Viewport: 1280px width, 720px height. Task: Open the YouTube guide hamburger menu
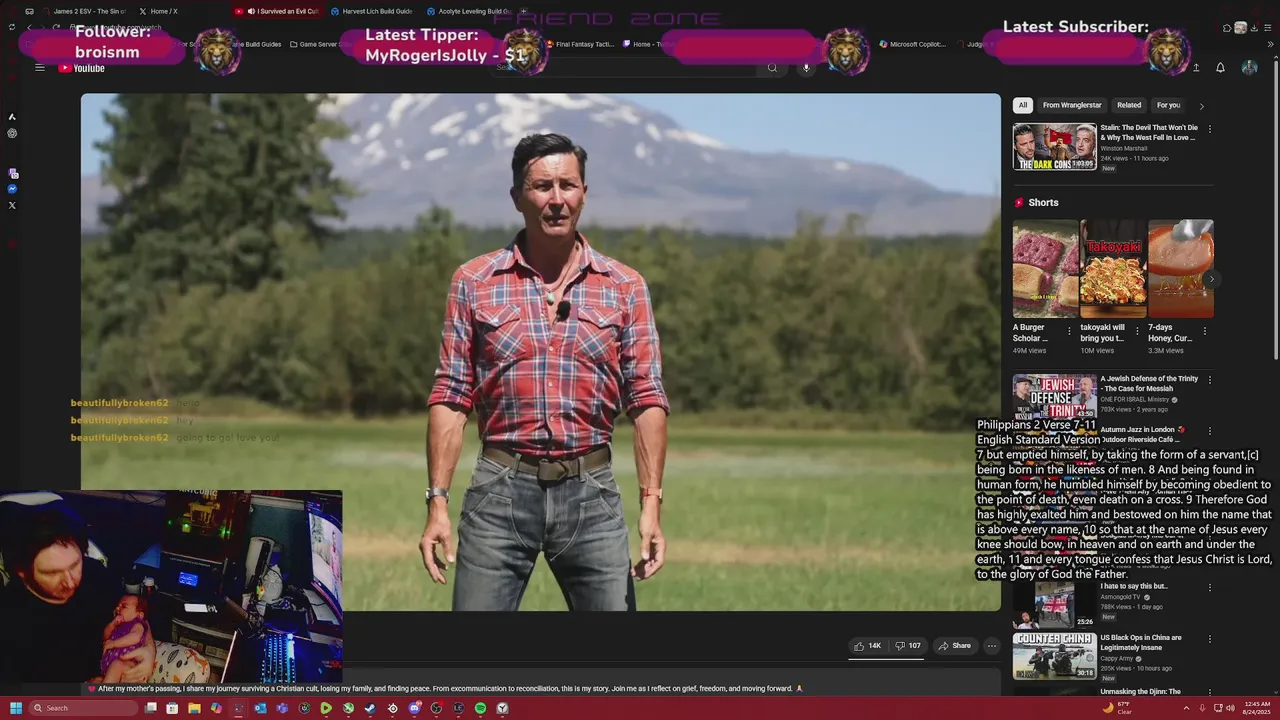(x=40, y=68)
